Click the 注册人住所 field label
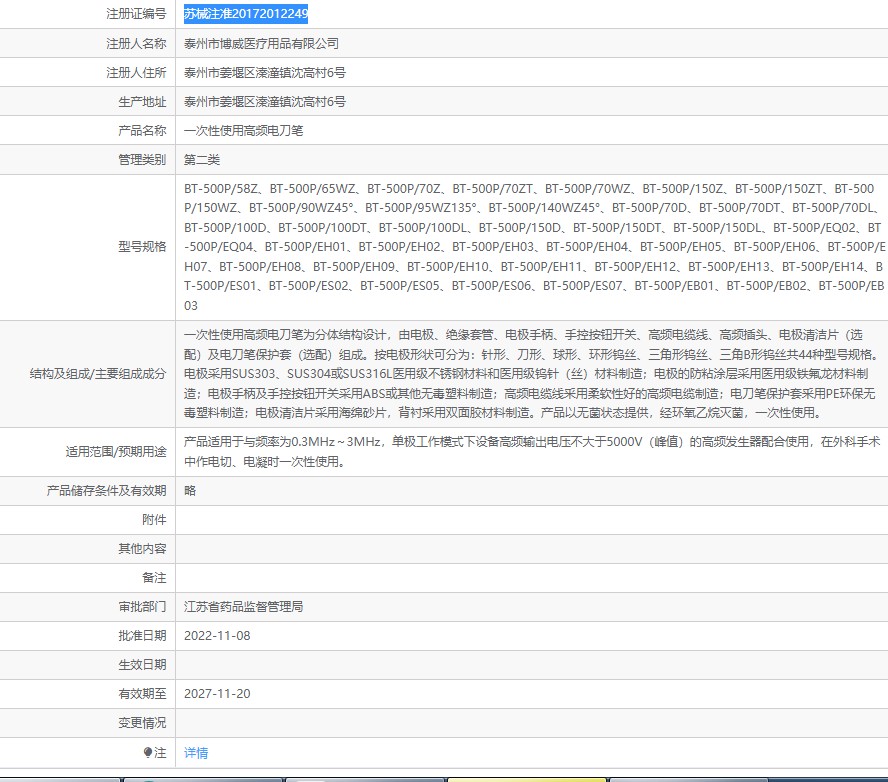Screen dimensions: 888x782 coord(136,72)
